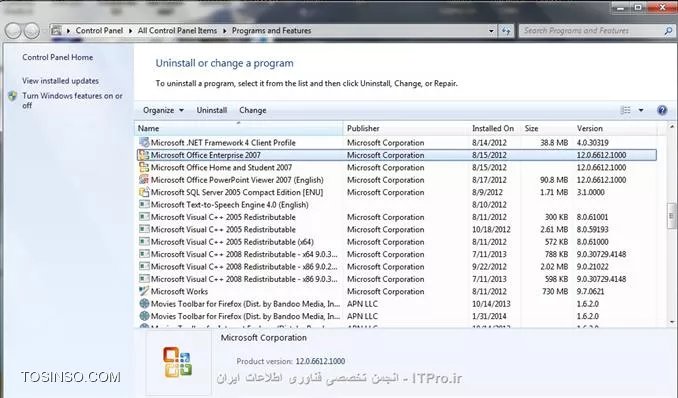Click the 38.8 MB size cell
Image resolution: width=678 pixels, height=398 pixels.
[x=554, y=142]
